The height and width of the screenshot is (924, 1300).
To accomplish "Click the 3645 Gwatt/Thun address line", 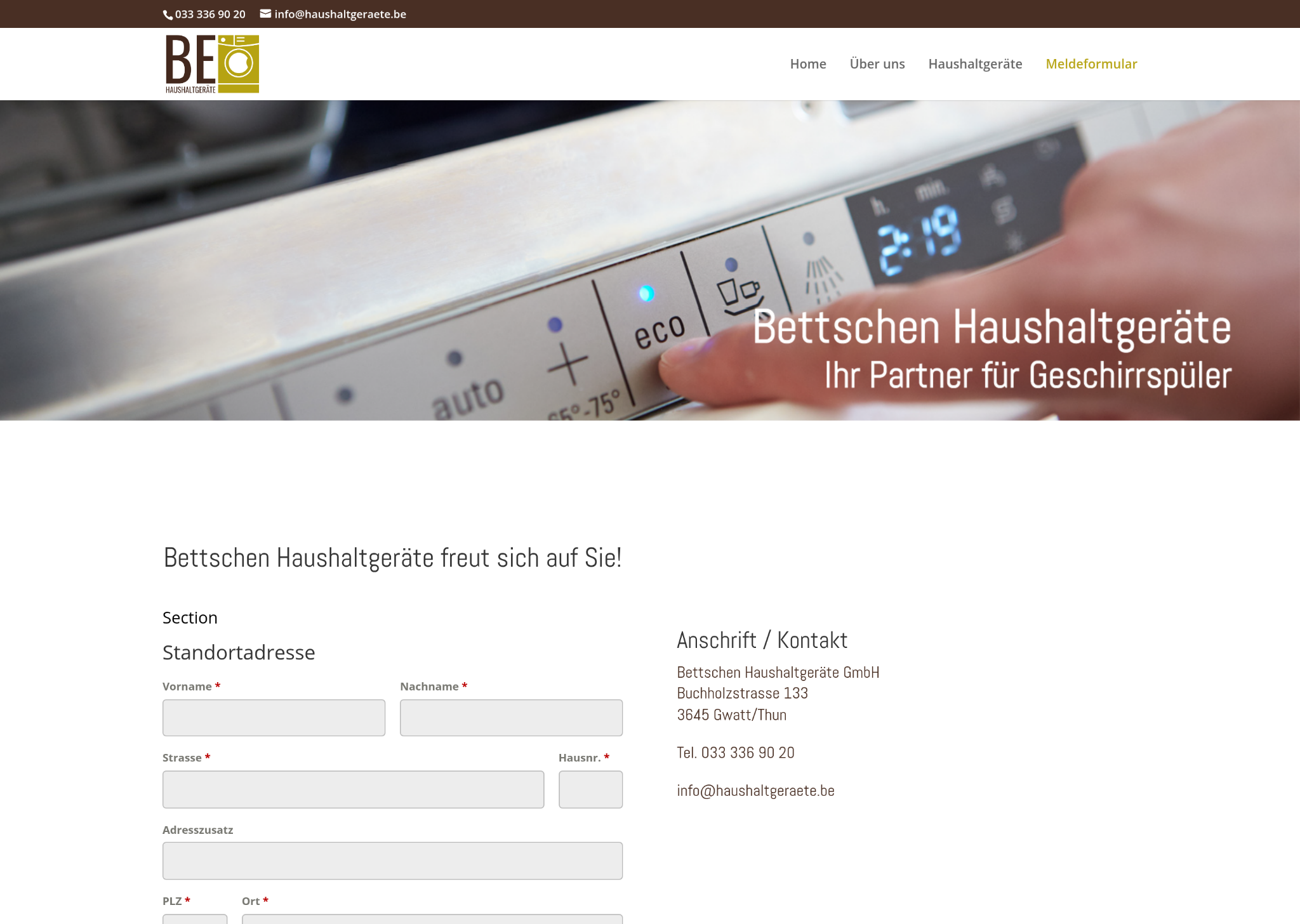I will point(731,715).
